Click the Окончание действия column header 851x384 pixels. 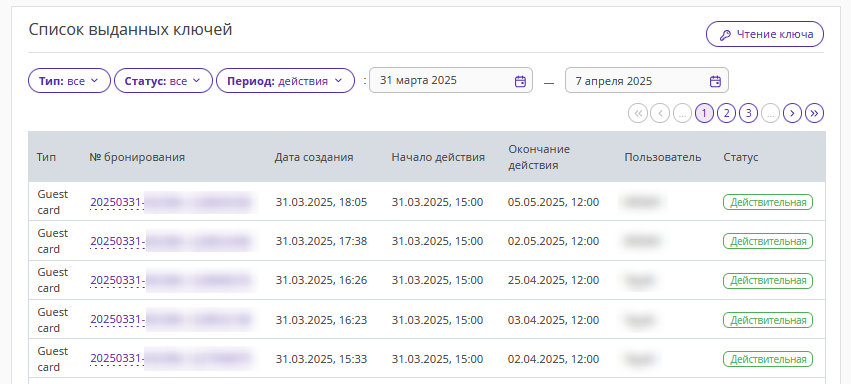point(539,157)
